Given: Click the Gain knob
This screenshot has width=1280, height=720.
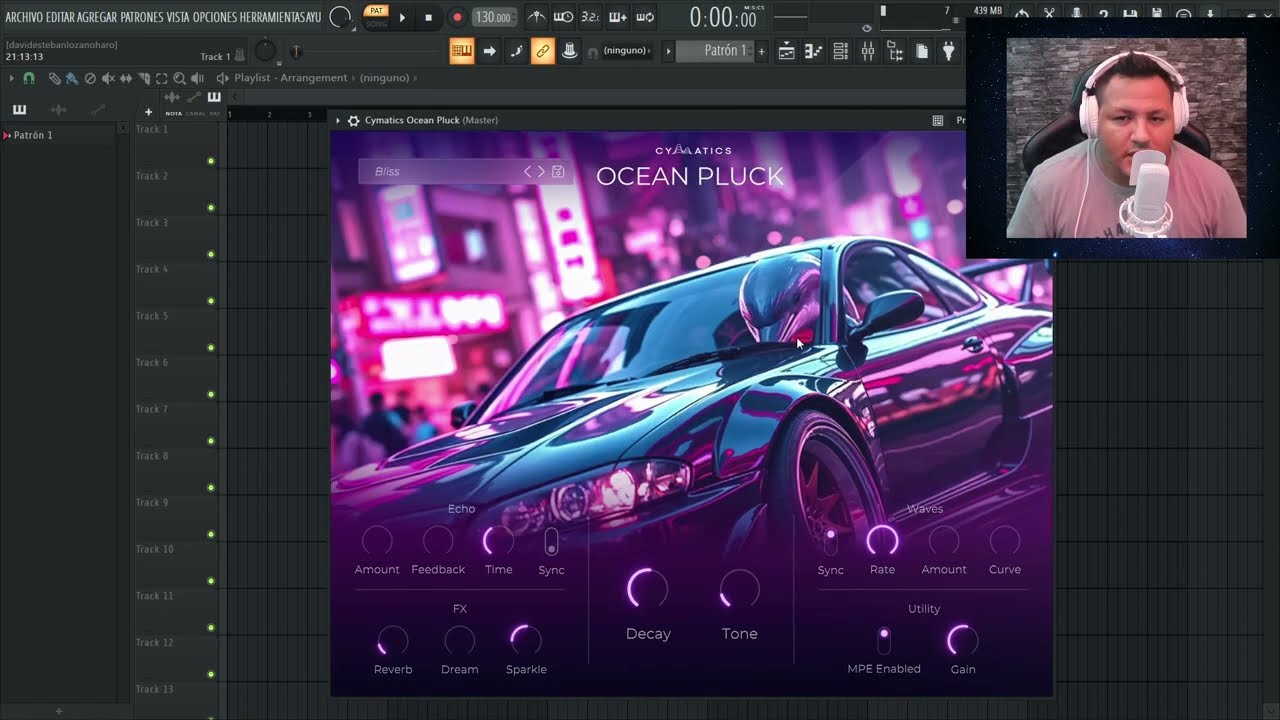Looking at the screenshot, I should point(962,641).
